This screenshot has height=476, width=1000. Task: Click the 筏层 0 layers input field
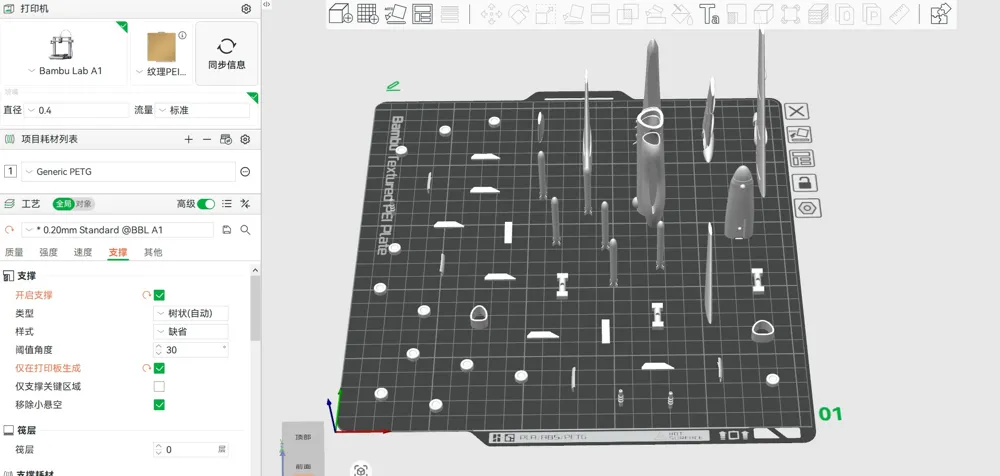pyautogui.click(x=191, y=449)
